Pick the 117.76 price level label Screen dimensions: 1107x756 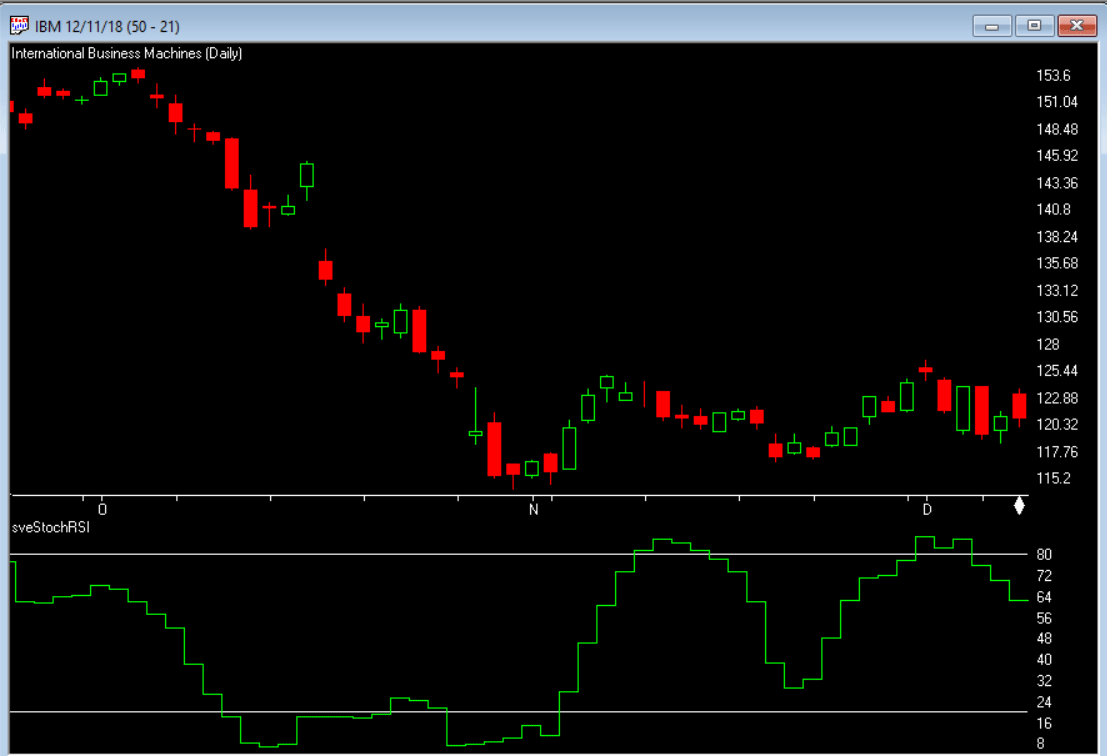(1057, 452)
